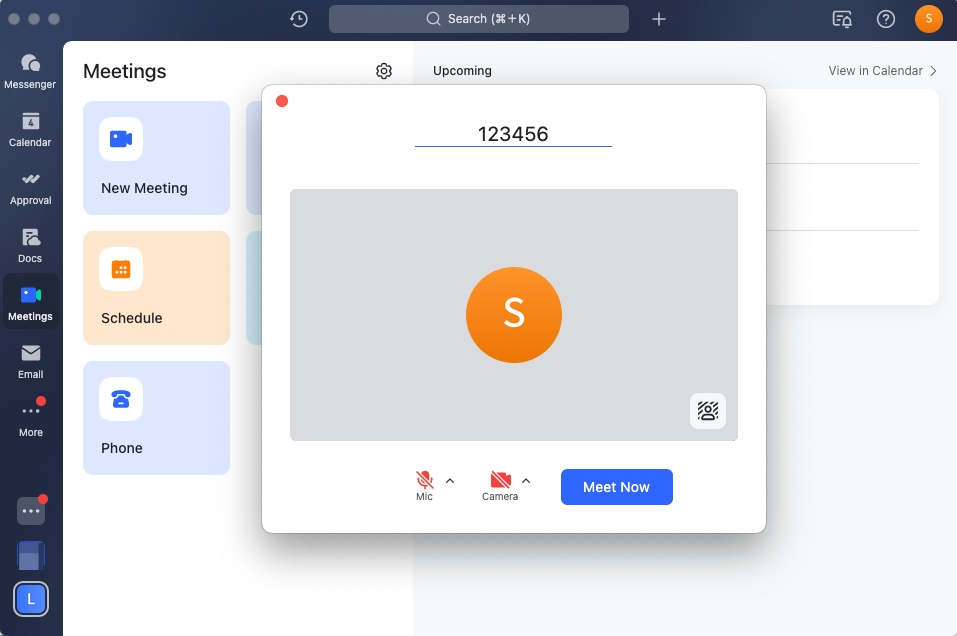Click the Schedule meeting card
This screenshot has height=636, width=957.
coord(156,288)
